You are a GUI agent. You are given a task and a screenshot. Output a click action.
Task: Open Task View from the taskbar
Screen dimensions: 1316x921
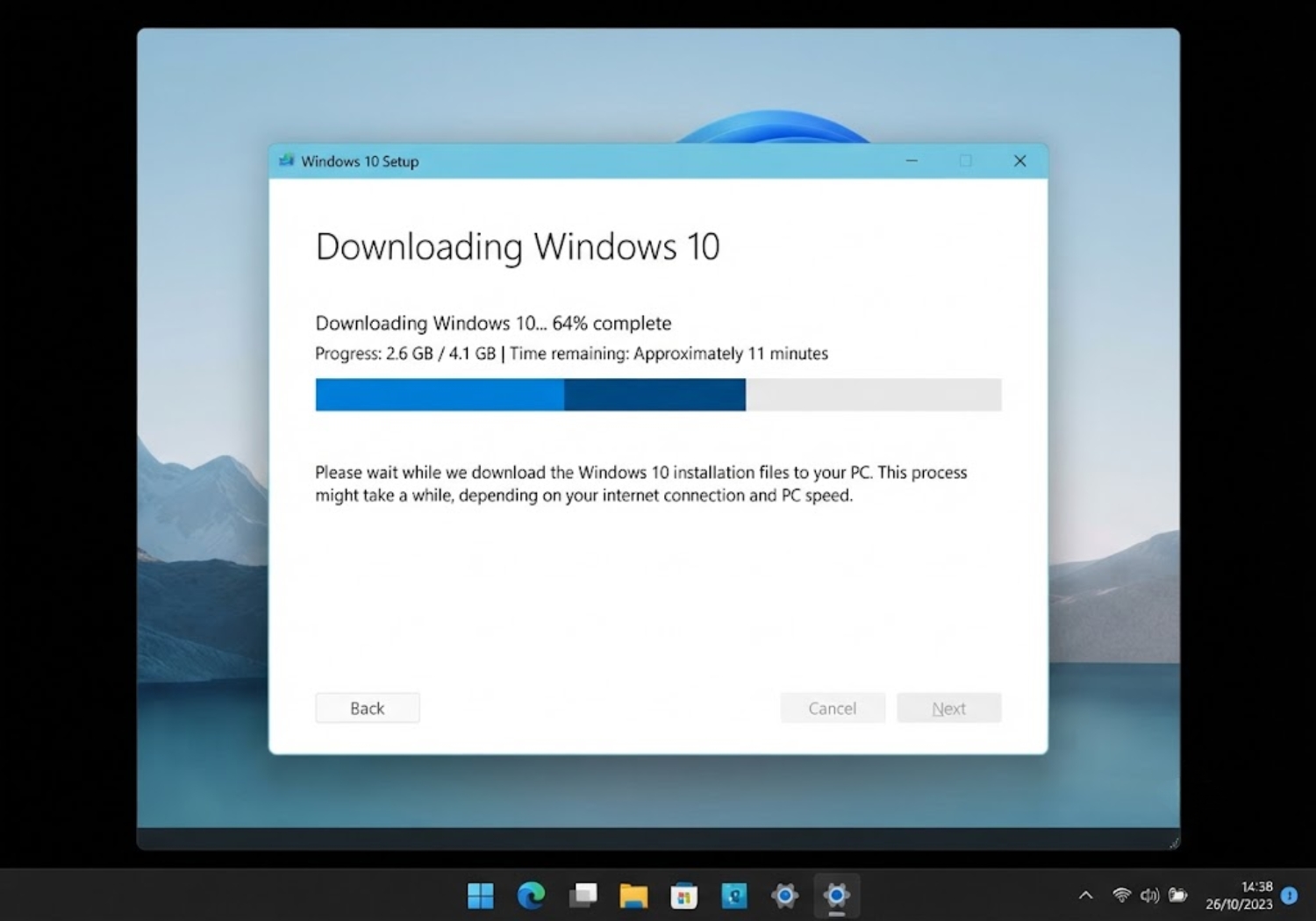click(x=583, y=896)
